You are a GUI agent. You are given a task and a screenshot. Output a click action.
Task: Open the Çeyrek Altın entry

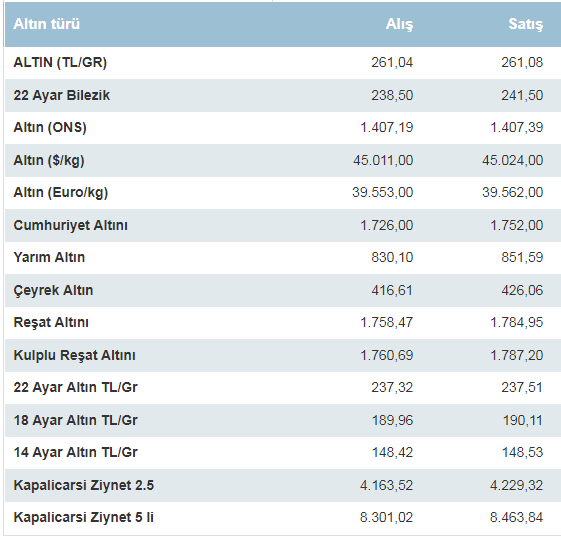pos(53,290)
